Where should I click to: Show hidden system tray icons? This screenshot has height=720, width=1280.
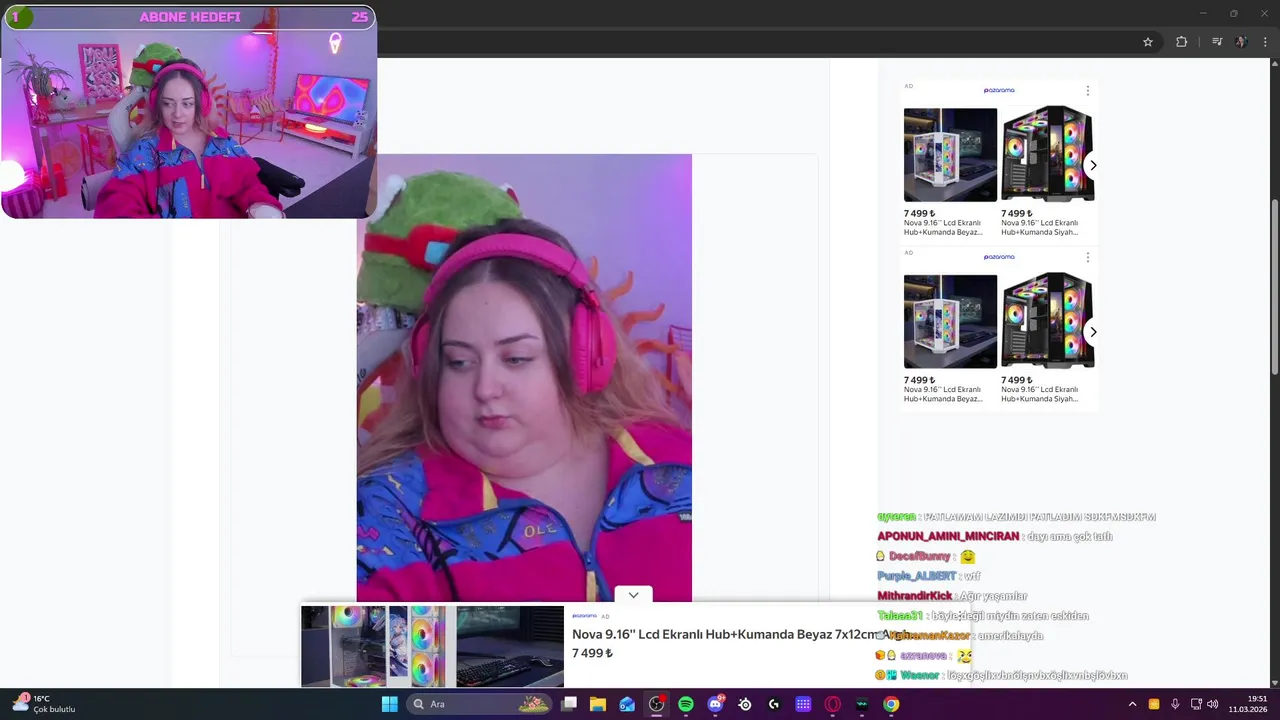tap(1133, 704)
